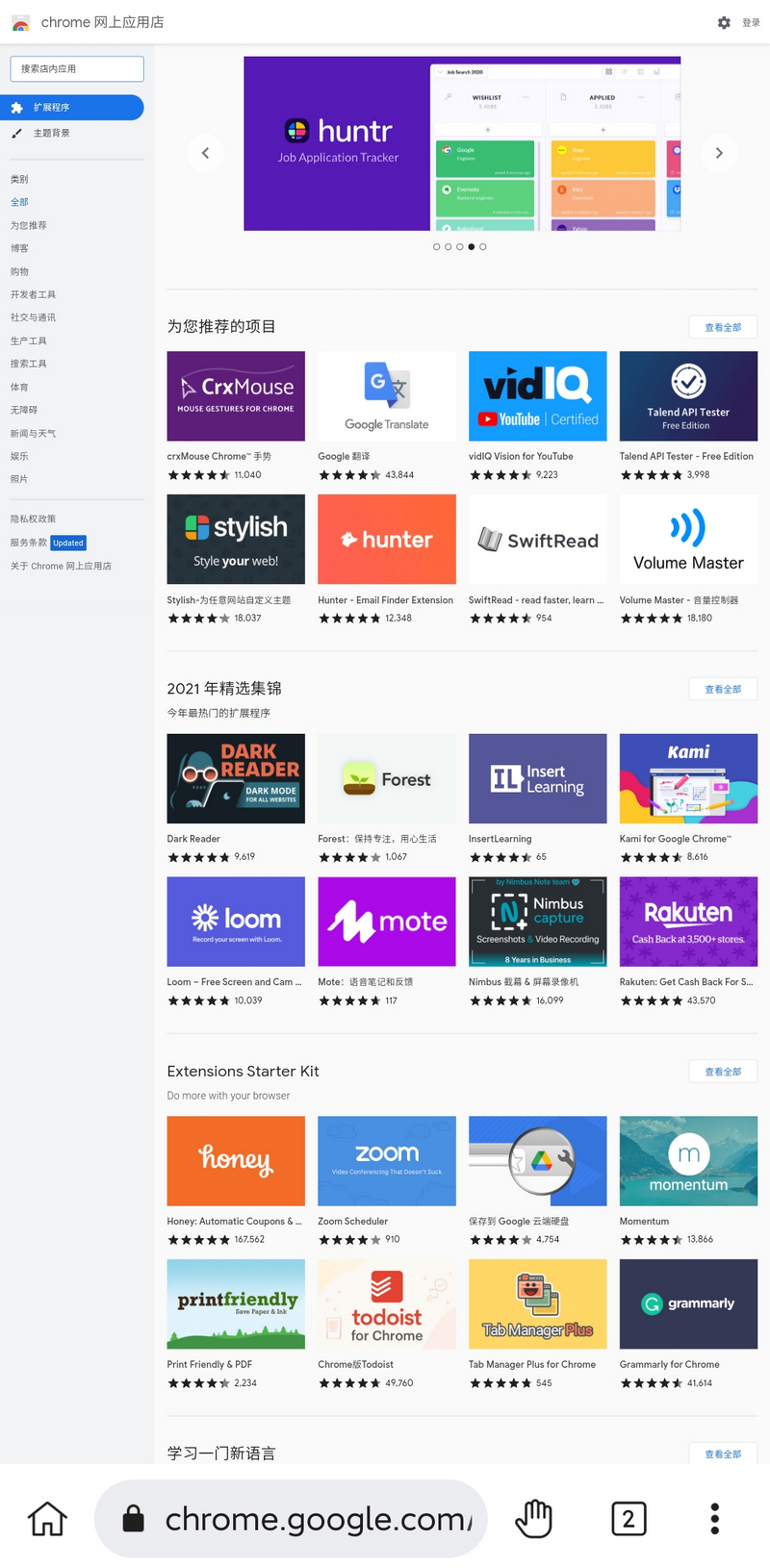The image size is (770, 1568).
Task: Open SwiftRead extension tile
Action: [538, 560]
